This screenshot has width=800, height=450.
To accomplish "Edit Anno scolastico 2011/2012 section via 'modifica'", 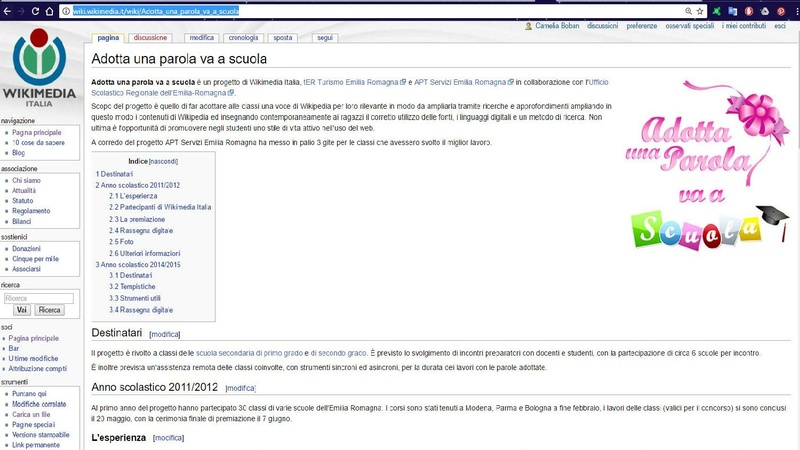I will (x=240, y=388).
